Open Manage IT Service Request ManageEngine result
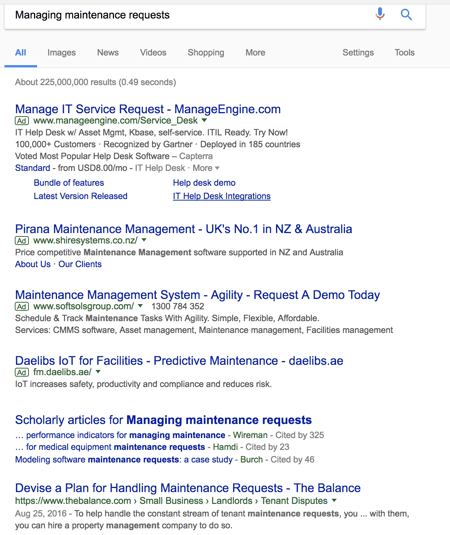The height and width of the screenshot is (535, 450). point(148,109)
